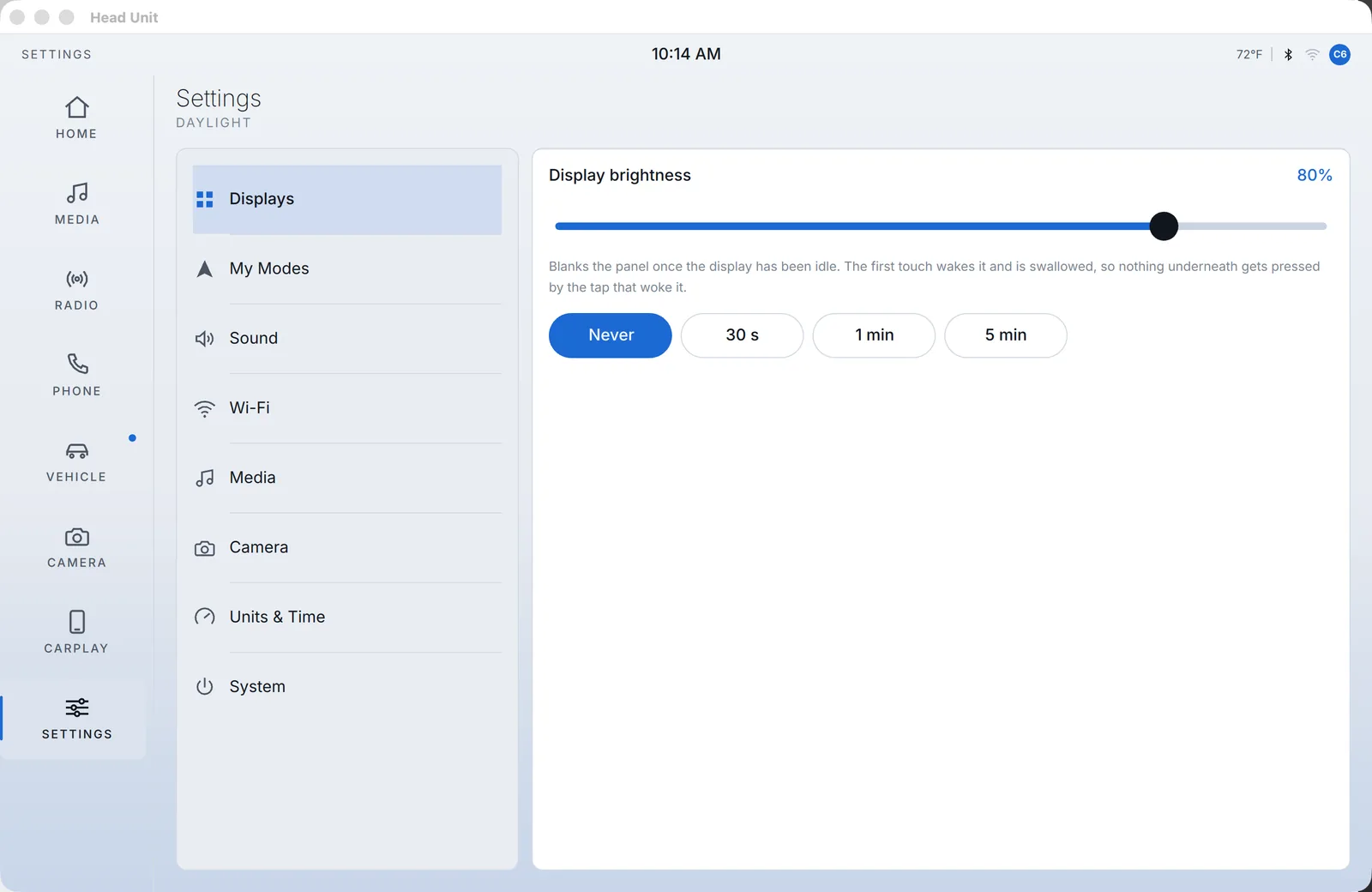Viewport: 1372px width, 892px height.
Task: Choose 5 min idle timeout
Action: point(1006,335)
